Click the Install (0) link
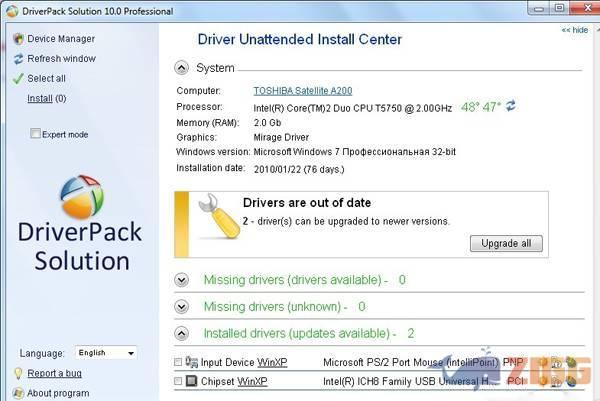The image size is (600, 401). (x=47, y=98)
